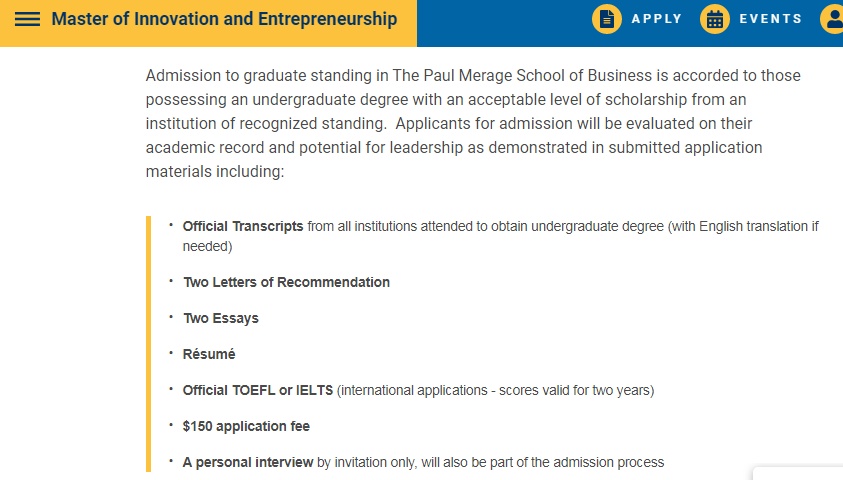This screenshot has width=843, height=480.
Task: Click the Master of Innovation and Entrepreneurship title
Action: (x=224, y=20)
